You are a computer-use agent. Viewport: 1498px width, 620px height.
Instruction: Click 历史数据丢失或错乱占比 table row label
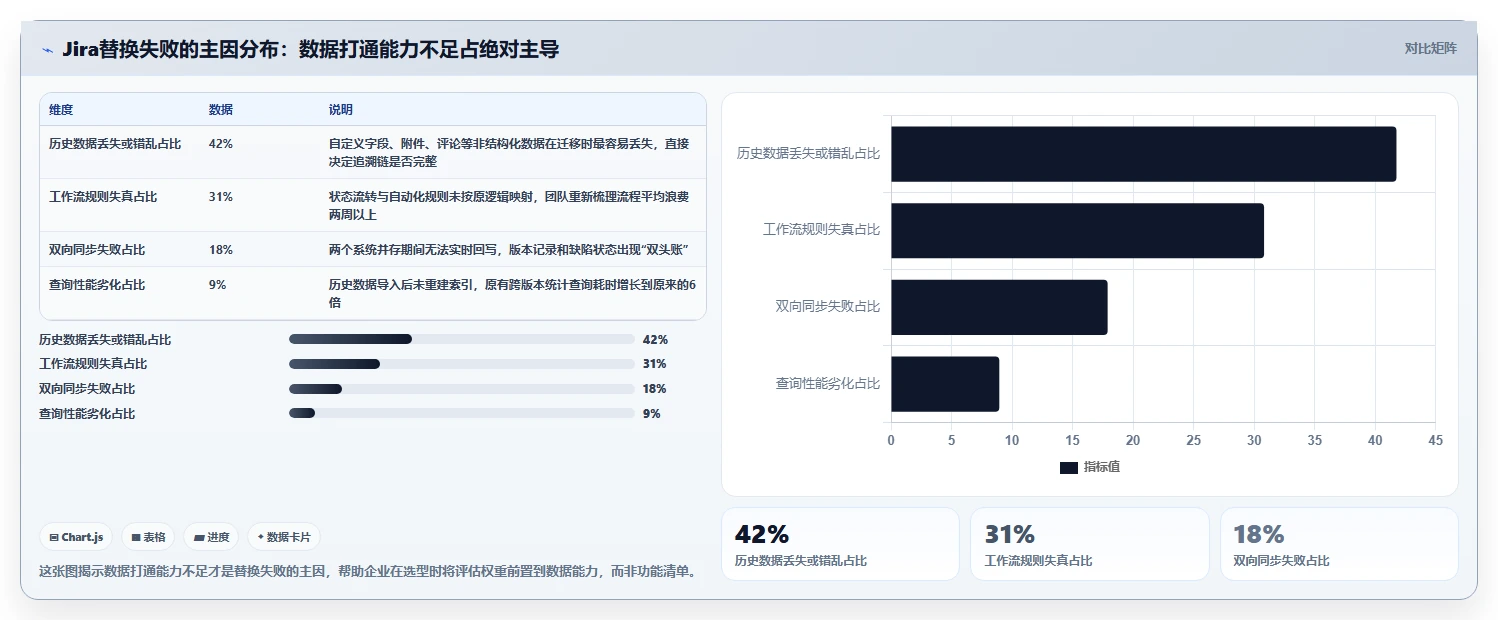click(x=115, y=144)
